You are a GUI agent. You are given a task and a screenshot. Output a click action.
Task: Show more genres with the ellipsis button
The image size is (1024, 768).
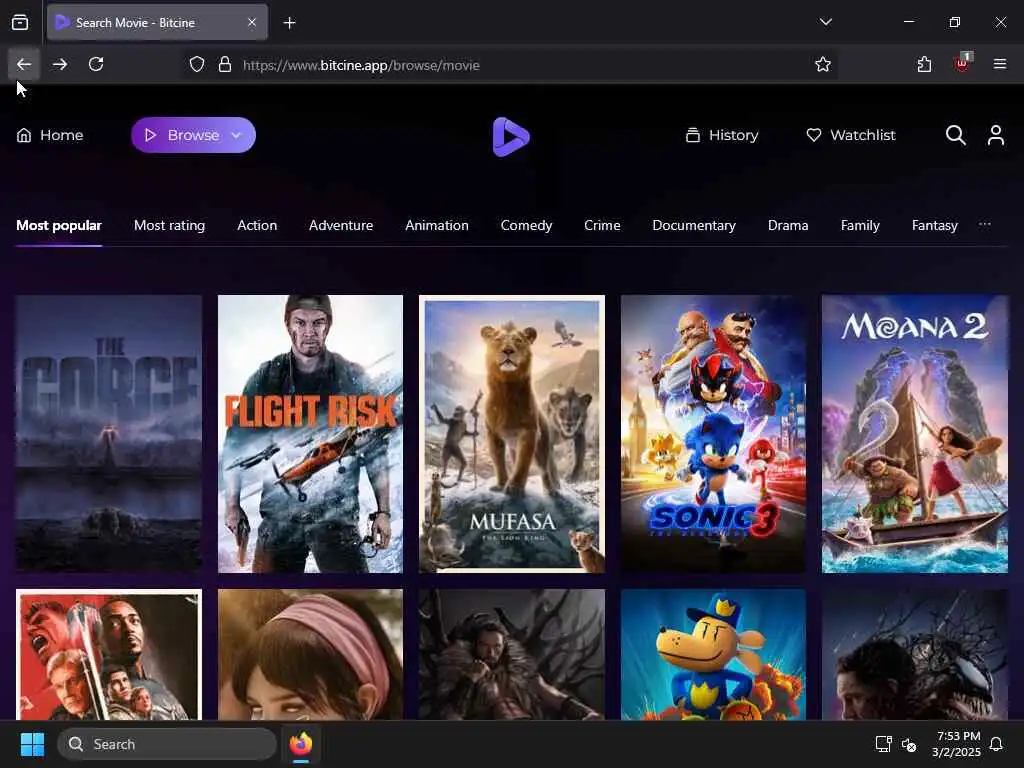[x=985, y=225]
